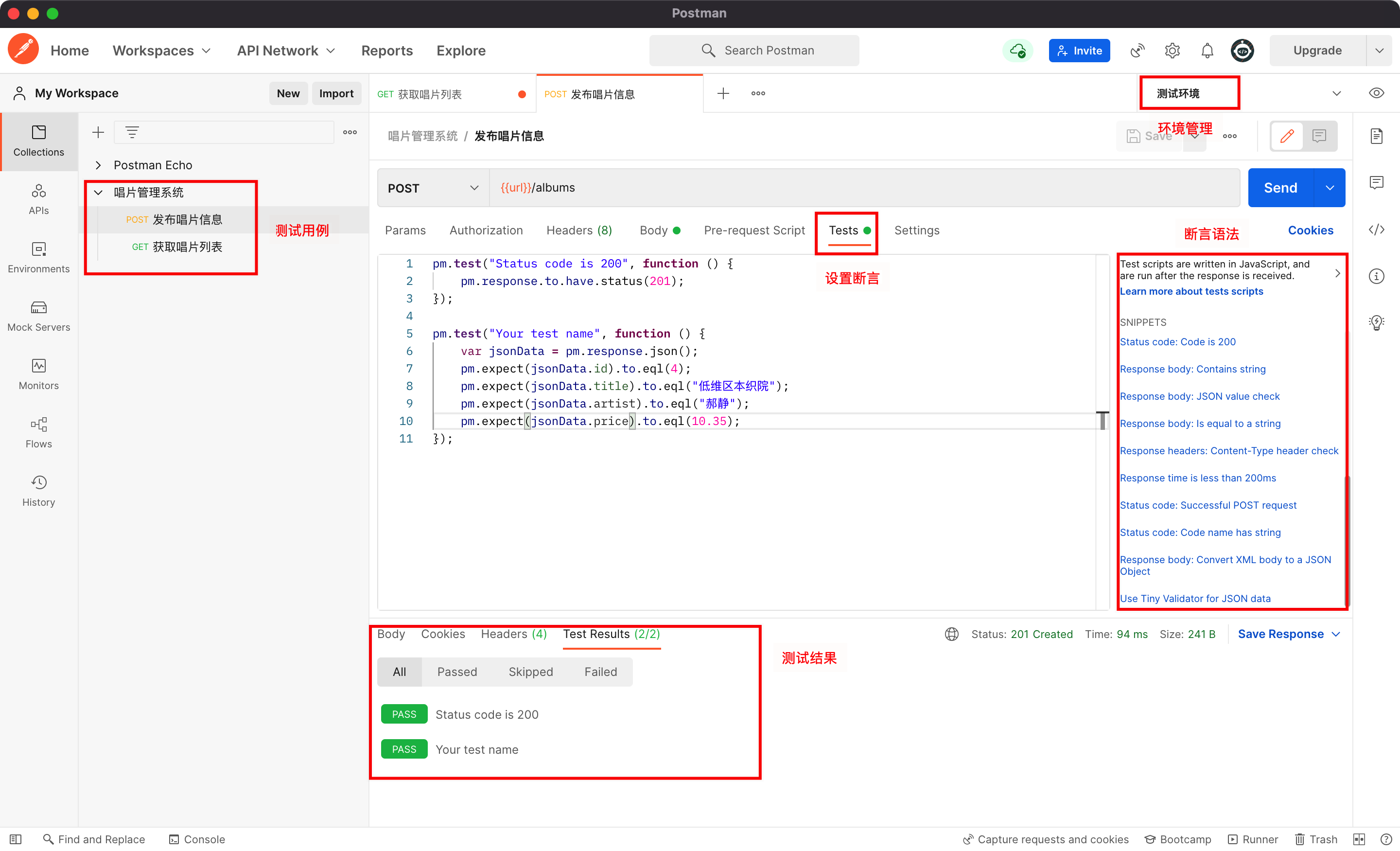This screenshot has height=851, width=1400.
Task: Open the settings gear icon in header
Action: [1172, 51]
